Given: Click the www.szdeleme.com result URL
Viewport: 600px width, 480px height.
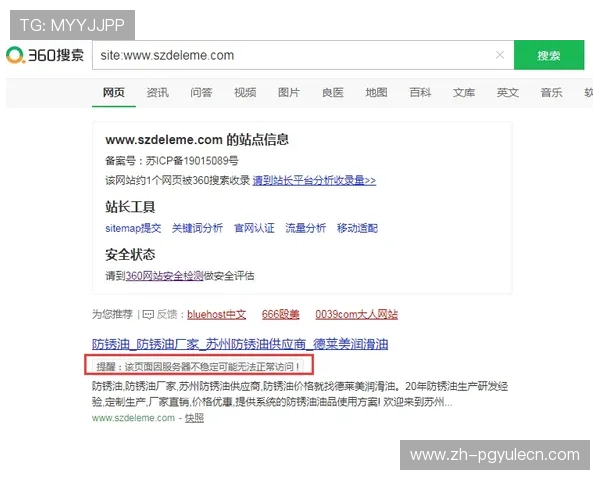Looking at the screenshot, I should point(133,418).
